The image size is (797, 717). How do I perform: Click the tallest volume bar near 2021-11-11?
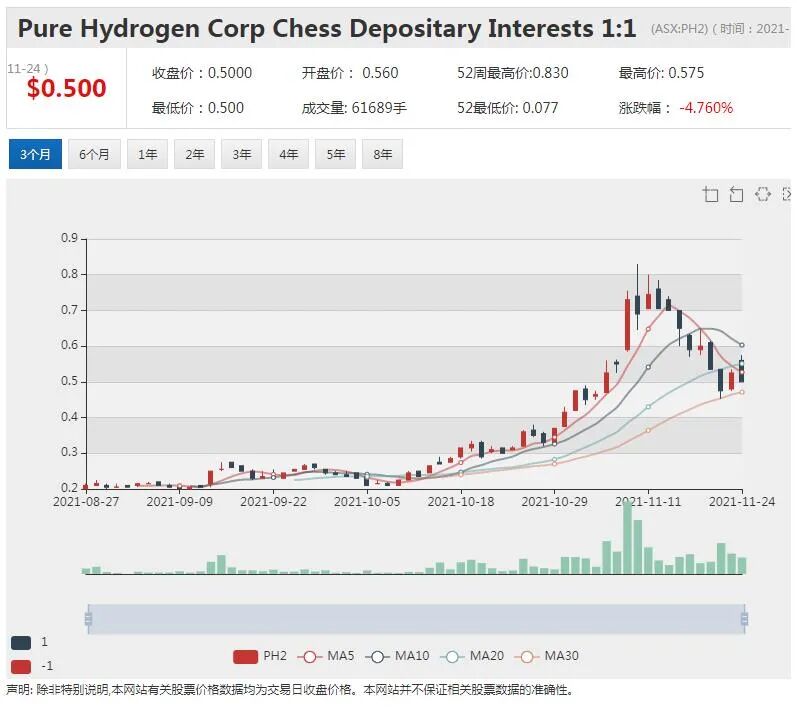[627, 537]
